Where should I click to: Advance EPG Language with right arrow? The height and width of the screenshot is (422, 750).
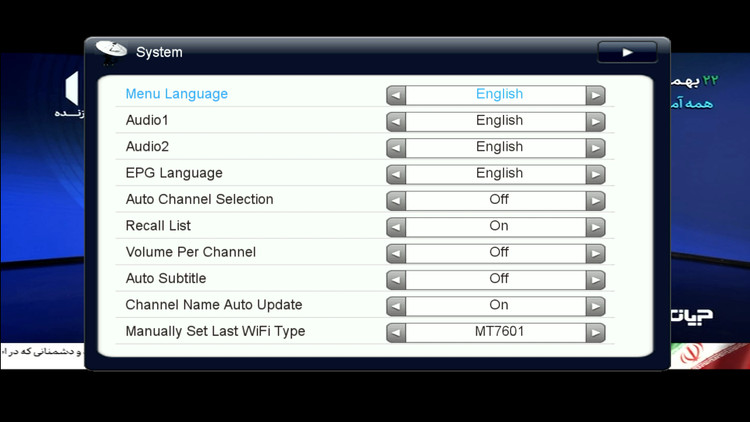tap(595, 174)
